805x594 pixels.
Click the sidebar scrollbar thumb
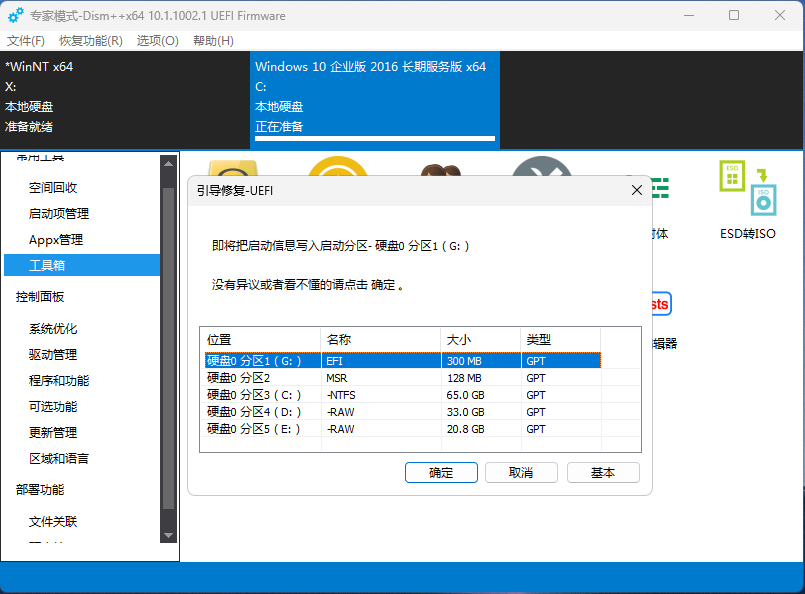point(168,349)
